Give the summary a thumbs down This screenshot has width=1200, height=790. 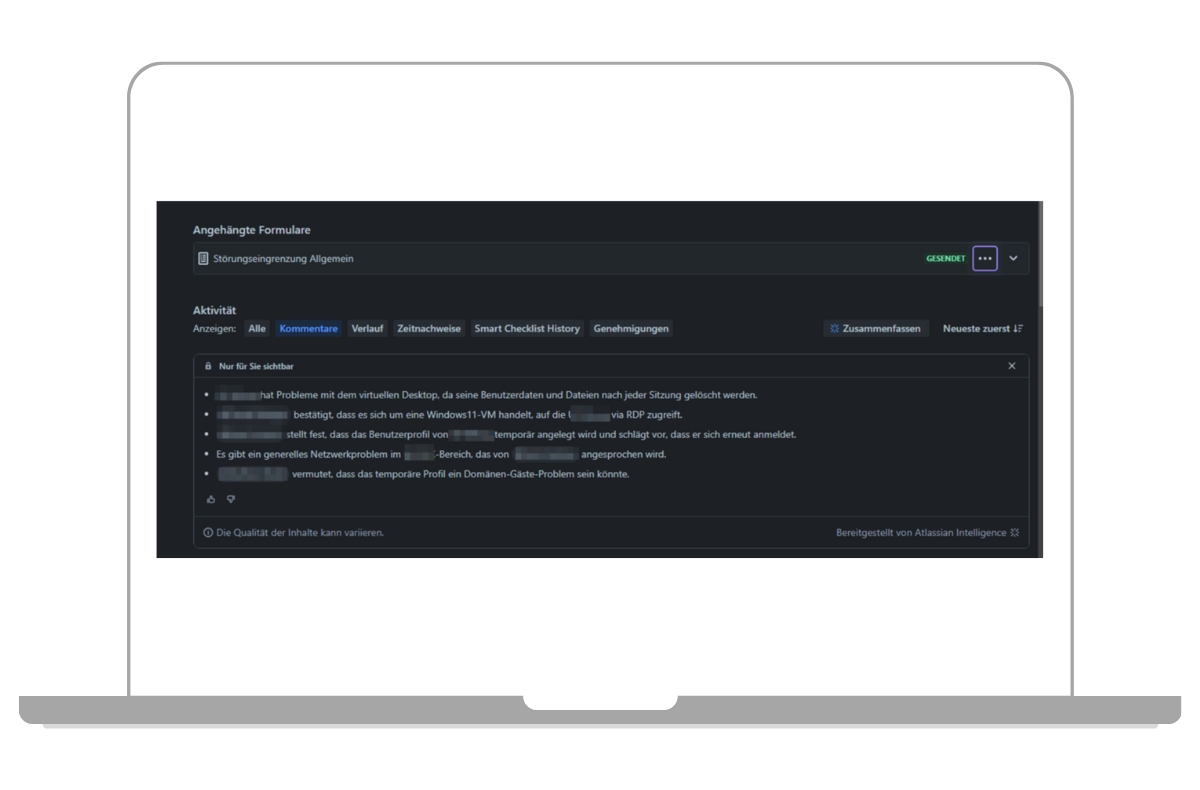(x=231, y=498)
